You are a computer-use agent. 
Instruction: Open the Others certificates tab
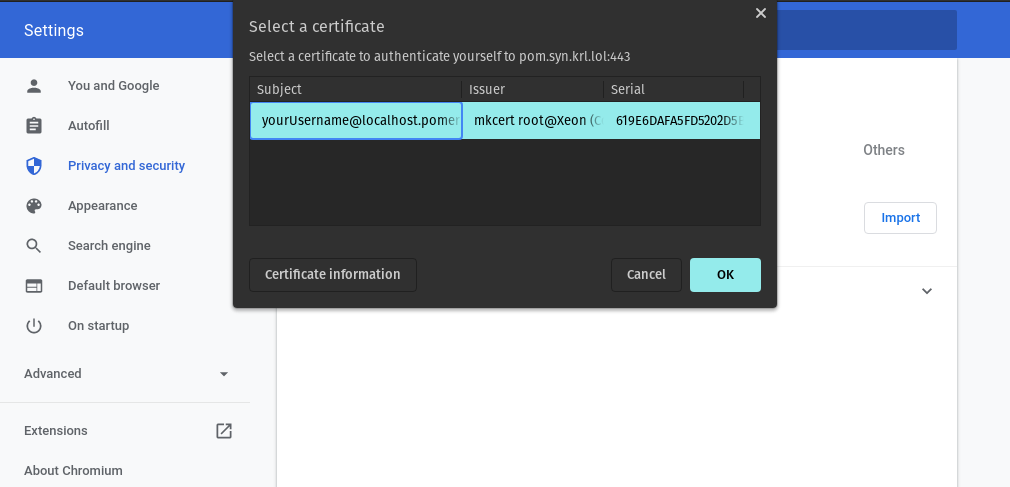(x=883, y=150)
